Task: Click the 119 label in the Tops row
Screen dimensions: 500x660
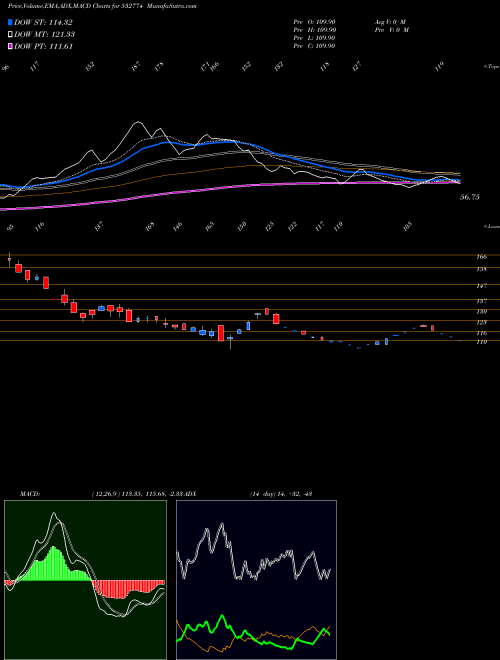Action: (x=440, y=66)
